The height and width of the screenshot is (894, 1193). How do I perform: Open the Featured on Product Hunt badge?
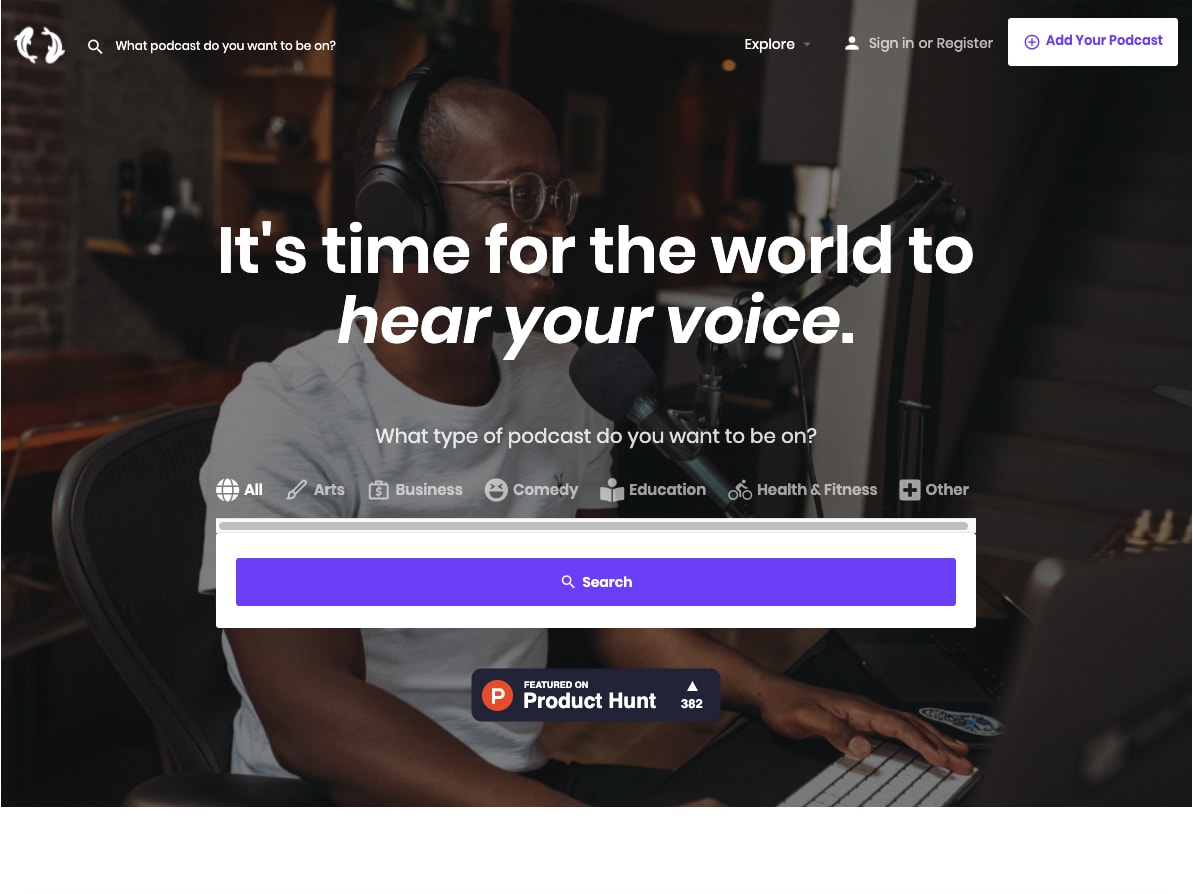click(596, 695)
